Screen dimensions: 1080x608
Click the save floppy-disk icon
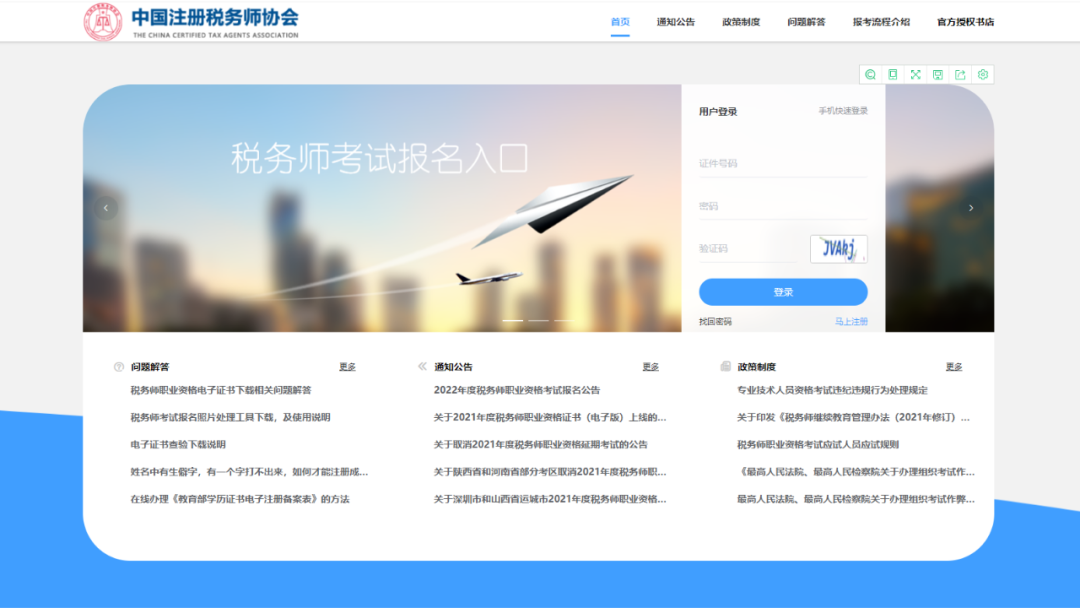coord(938,74)
